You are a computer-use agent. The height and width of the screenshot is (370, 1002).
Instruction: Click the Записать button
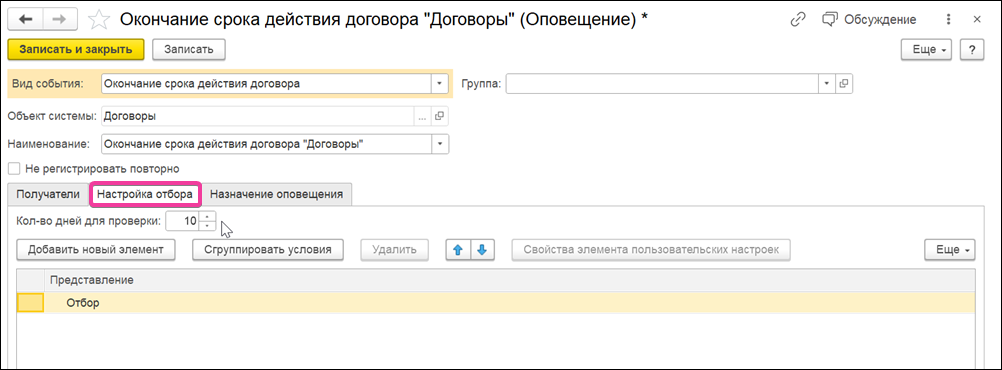(x=189, y=49)
